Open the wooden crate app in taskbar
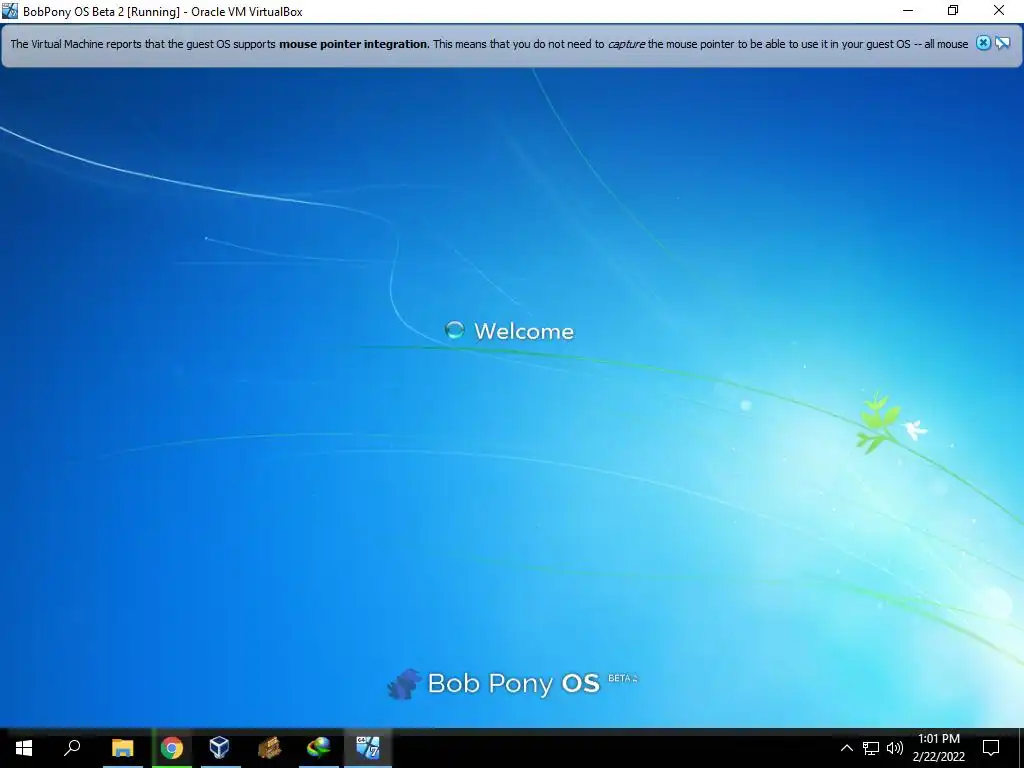Image resolution: width=1024 pixels, height=768 pixels. click(x=269, y=748)
